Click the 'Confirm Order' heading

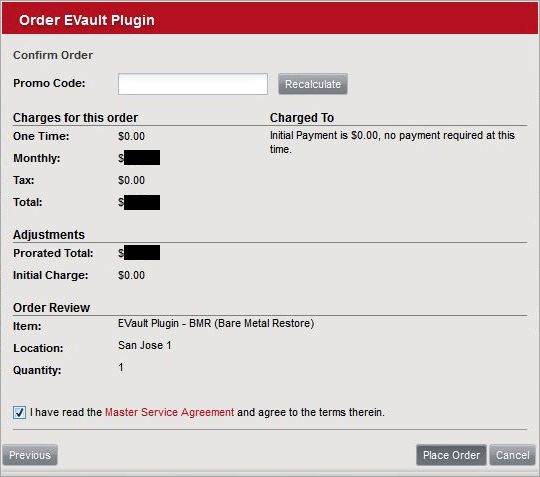[x=53, y=55]
